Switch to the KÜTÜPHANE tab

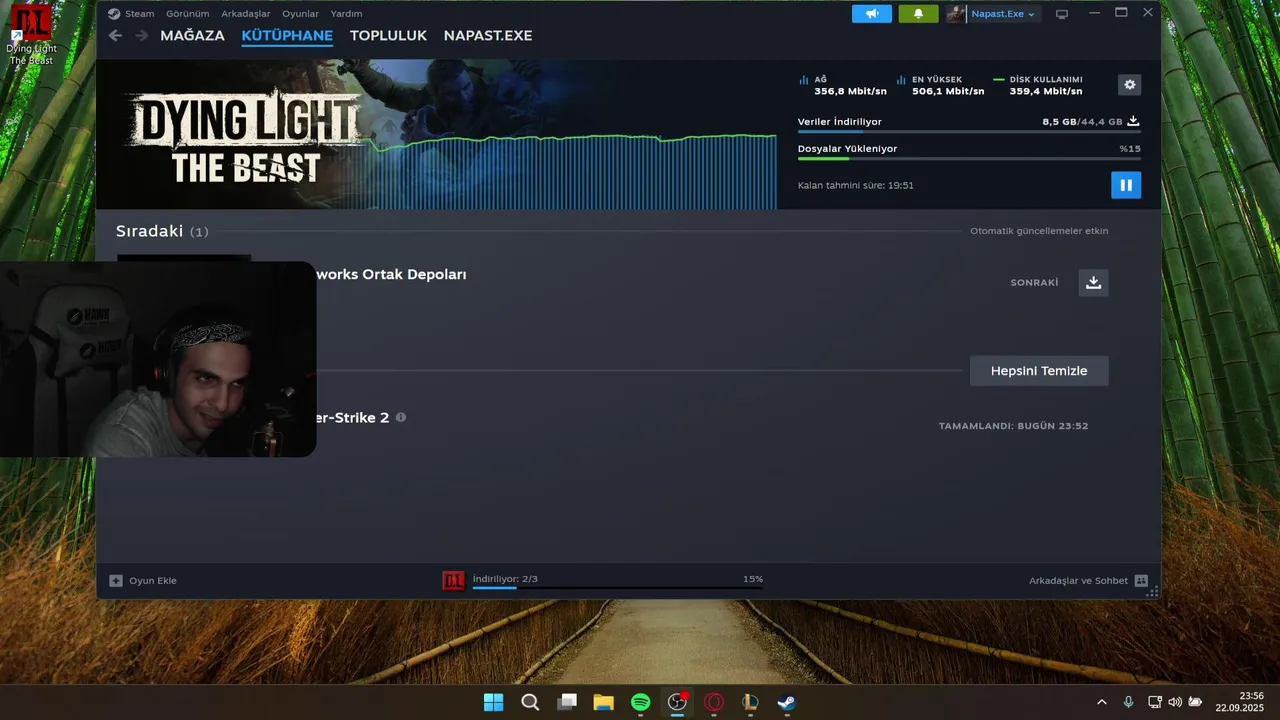tap(287, 35)
